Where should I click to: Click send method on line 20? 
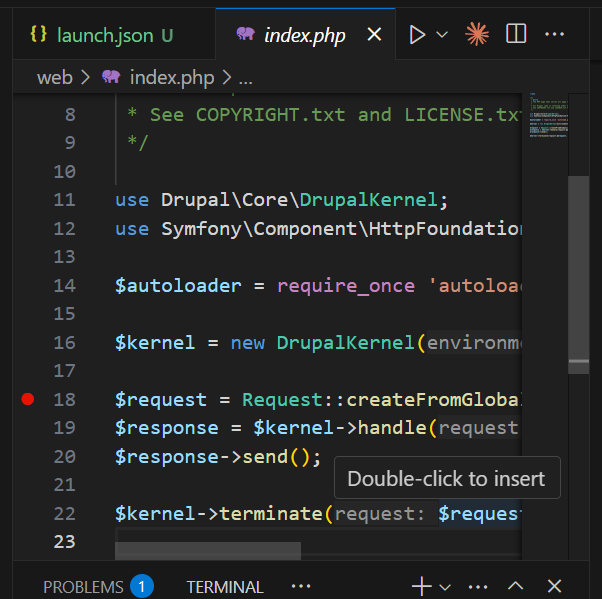(x=265, y=457)
